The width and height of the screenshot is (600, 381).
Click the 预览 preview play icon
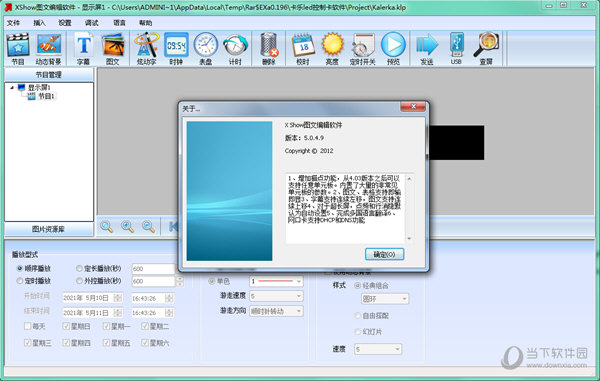[x=393, y=49]
